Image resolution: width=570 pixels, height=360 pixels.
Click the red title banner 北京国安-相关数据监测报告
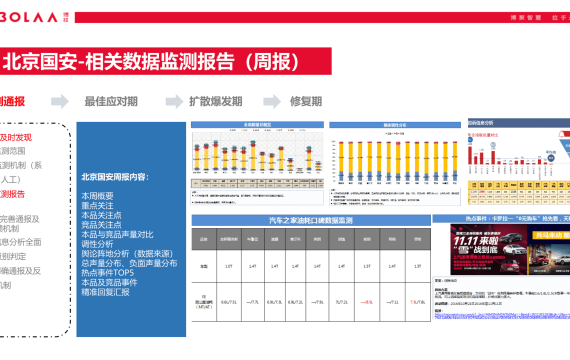[166, 61]
